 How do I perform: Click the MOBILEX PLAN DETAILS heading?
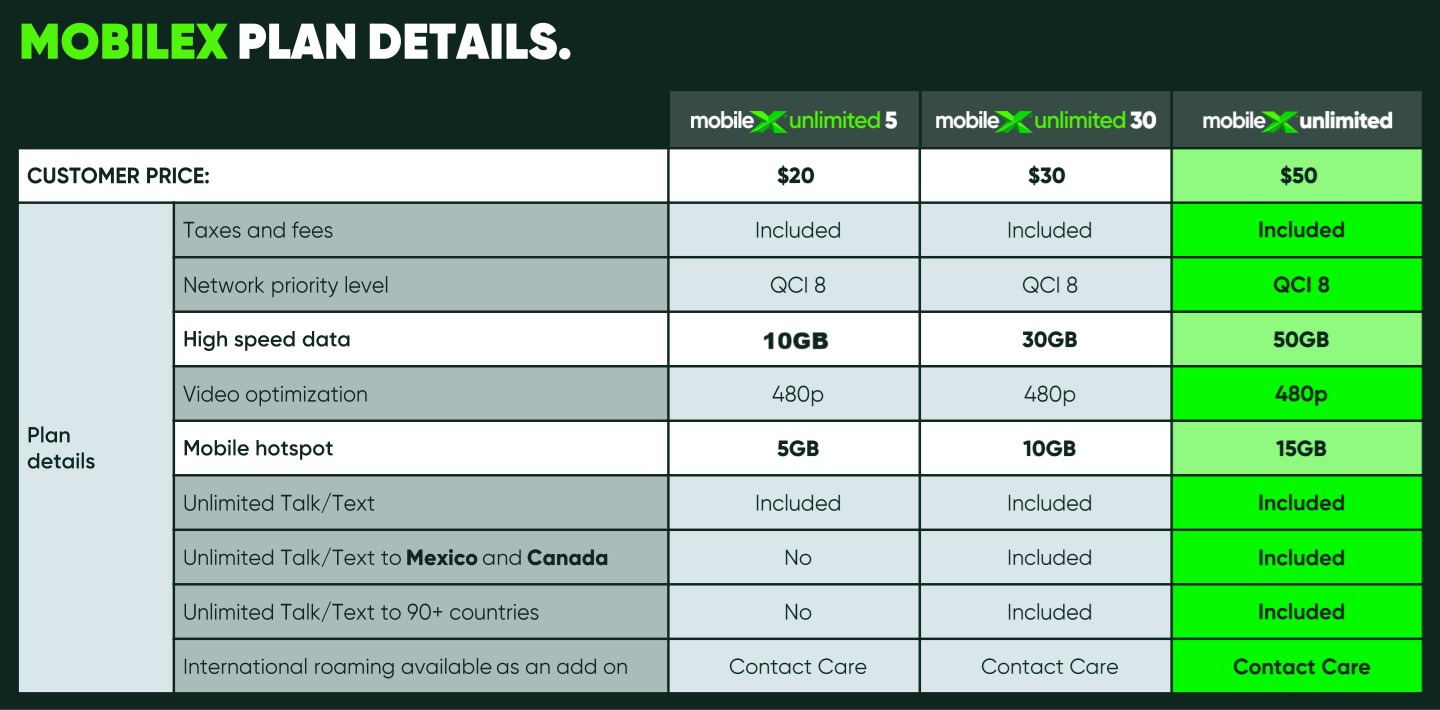click(296, 42)
